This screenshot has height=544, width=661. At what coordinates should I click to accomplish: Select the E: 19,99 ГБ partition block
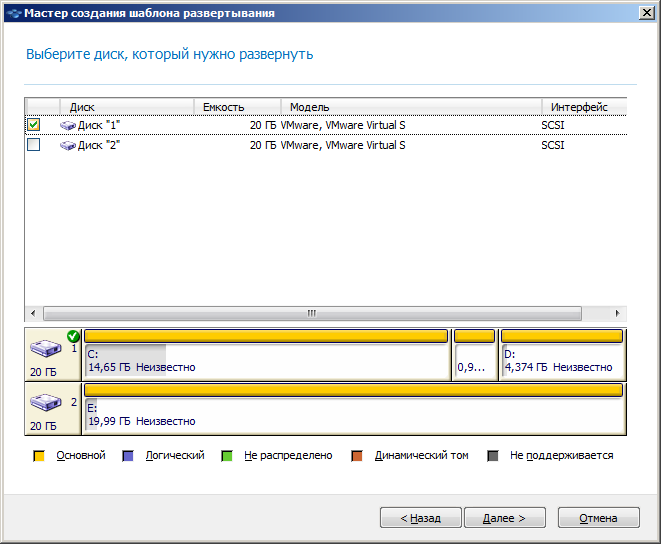[x=354, y=409]
